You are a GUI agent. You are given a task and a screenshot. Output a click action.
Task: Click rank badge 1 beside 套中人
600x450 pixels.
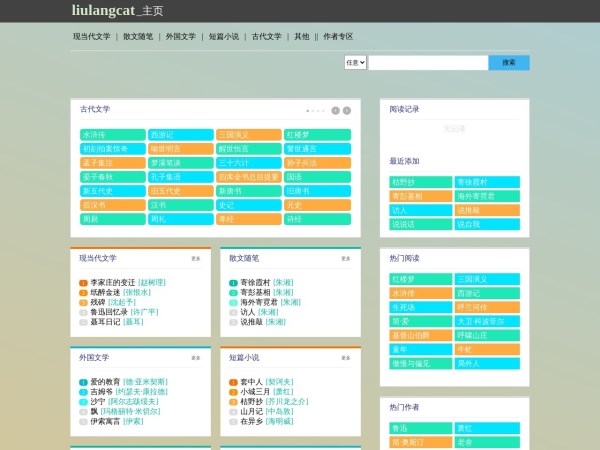point(233,382)
